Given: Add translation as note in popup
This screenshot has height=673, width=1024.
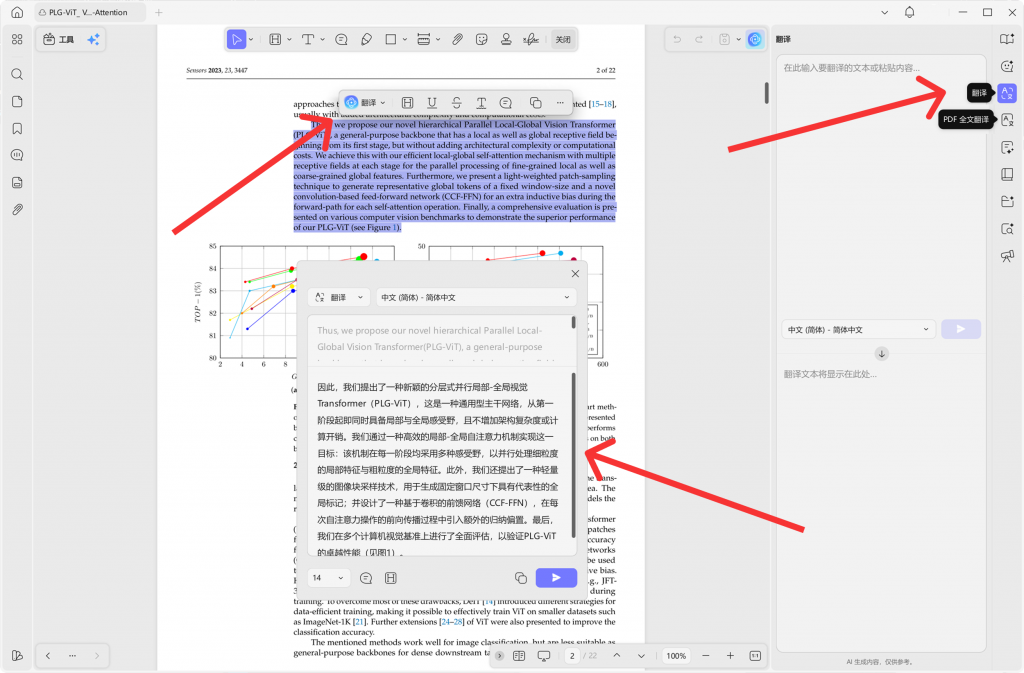Looking at the screenshot, I should tap(366, 578).
